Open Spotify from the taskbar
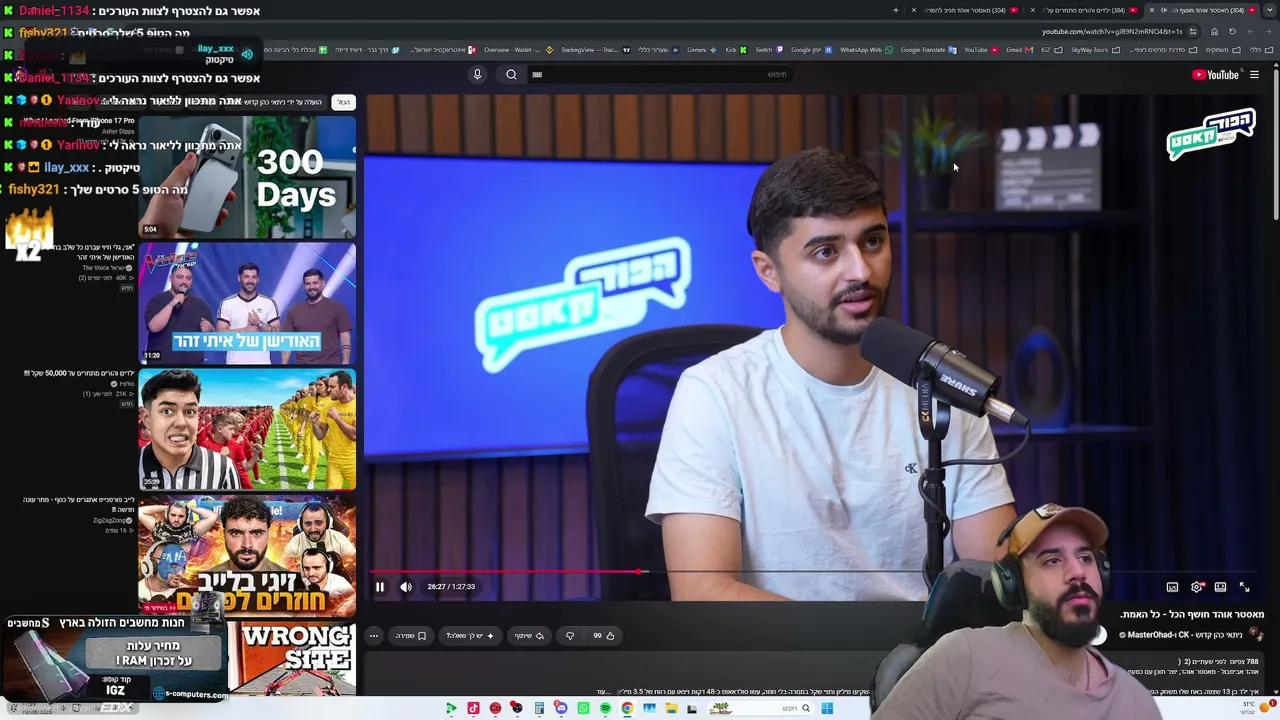 pyautogui.click(x=605, y=709)
